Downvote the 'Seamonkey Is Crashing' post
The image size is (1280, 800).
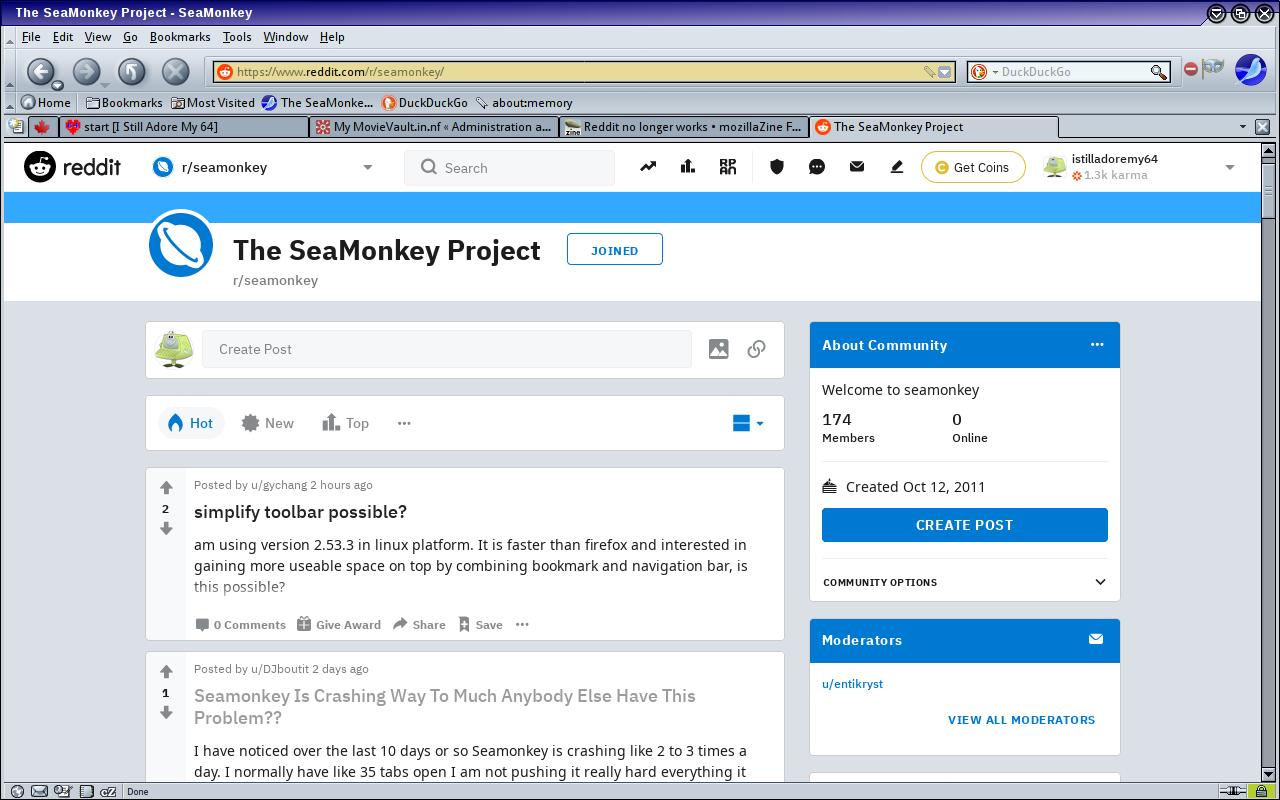coord(166,713)
